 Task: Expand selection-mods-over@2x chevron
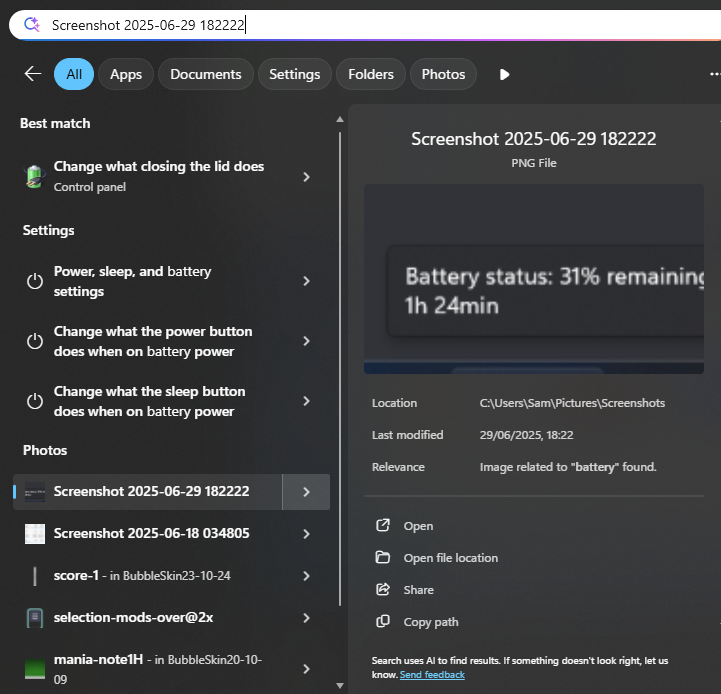pyautogui.click(x=306, y=618)
